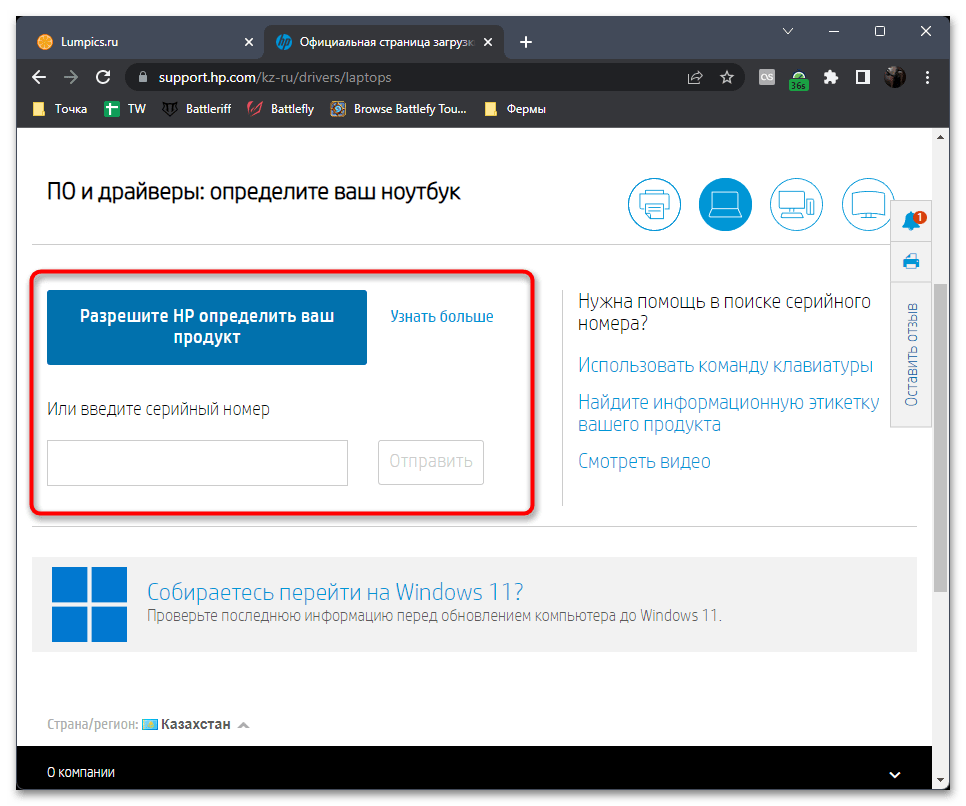Screen dimensions: 966x806
Task: Reload the page with refresh icon
Action: tap(103, 77)
